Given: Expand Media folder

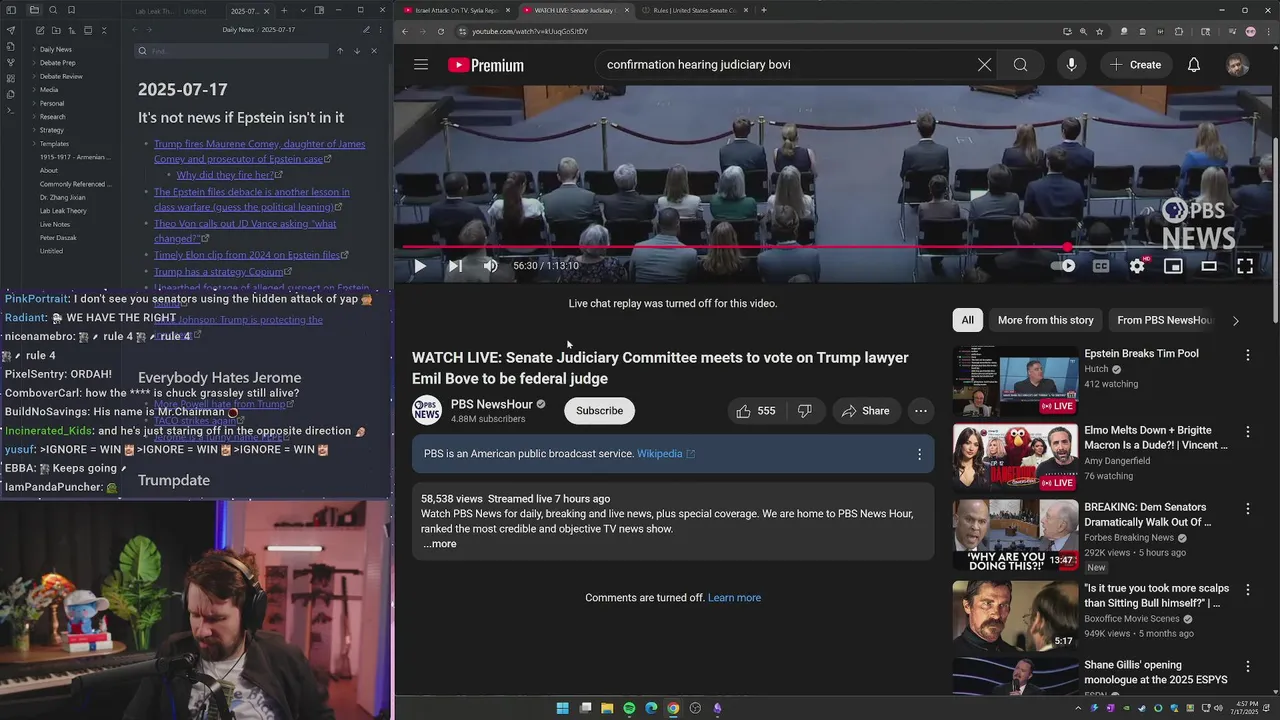Looking at the screenshot, I should 34,90.
